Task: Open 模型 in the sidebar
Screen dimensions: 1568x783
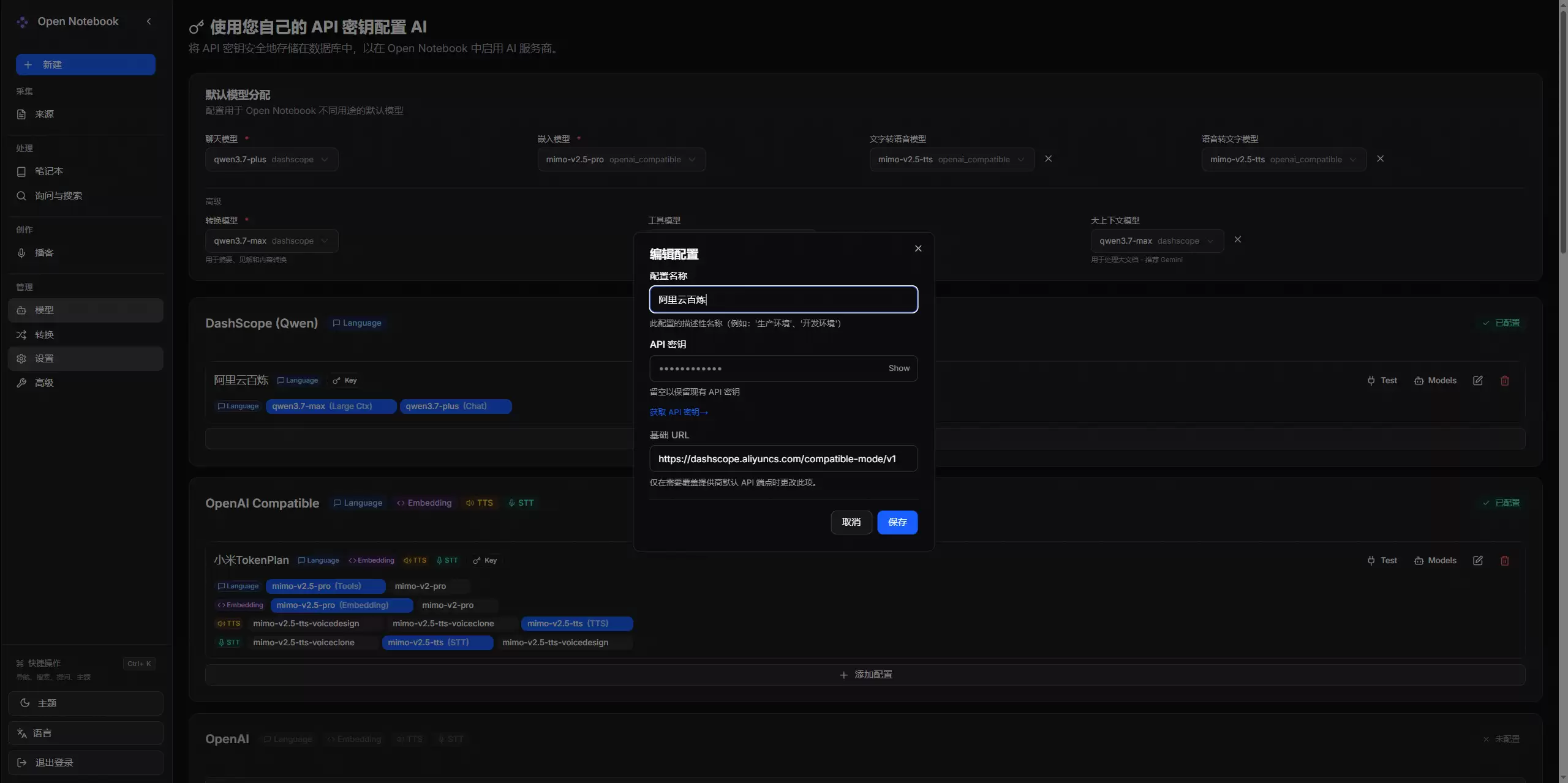Action: tap(86, 310)
